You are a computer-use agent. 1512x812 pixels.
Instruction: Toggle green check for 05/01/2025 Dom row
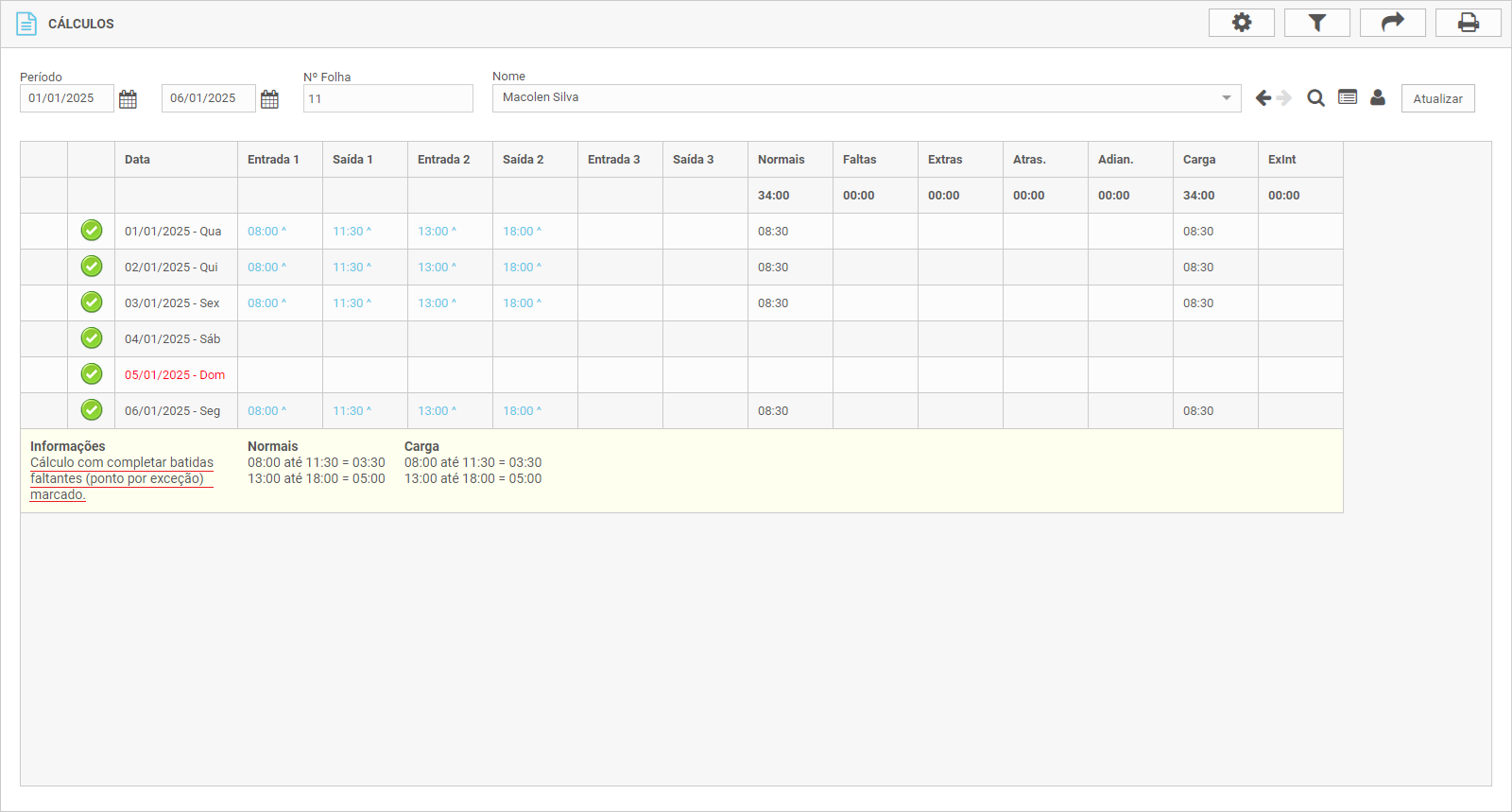[x=92, y=374]
